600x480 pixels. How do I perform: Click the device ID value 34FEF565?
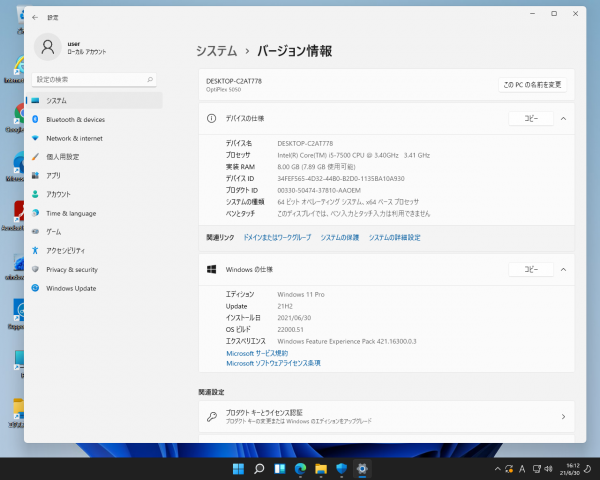tap(341, 179)
